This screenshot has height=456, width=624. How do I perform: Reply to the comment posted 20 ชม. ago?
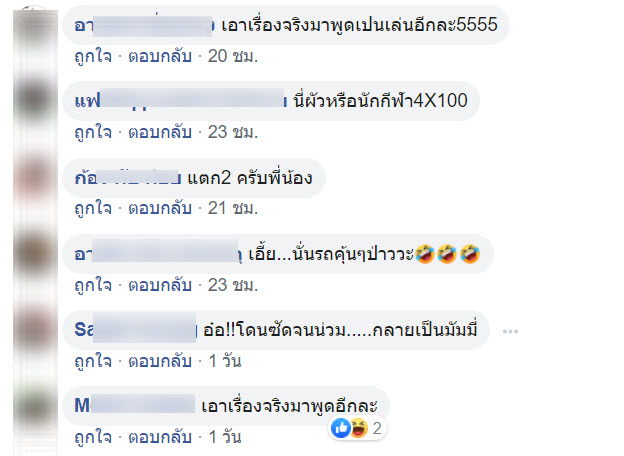[160, 56]
